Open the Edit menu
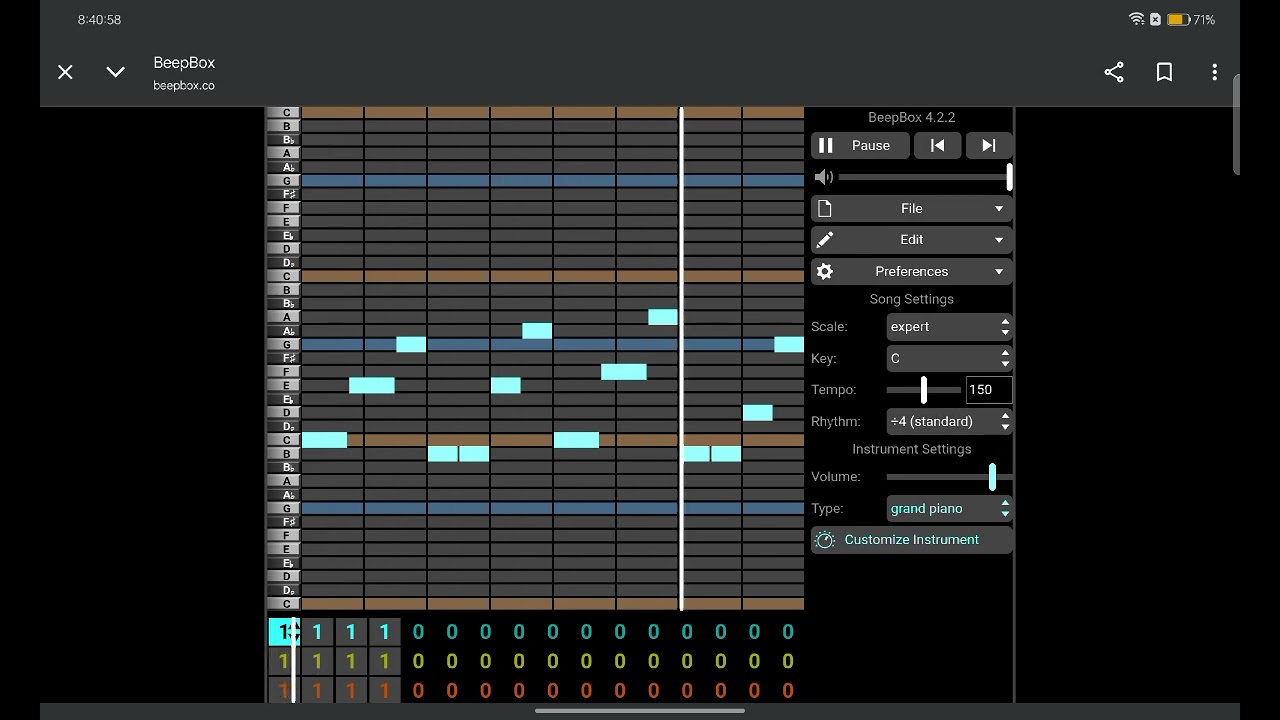 point(912,240)
